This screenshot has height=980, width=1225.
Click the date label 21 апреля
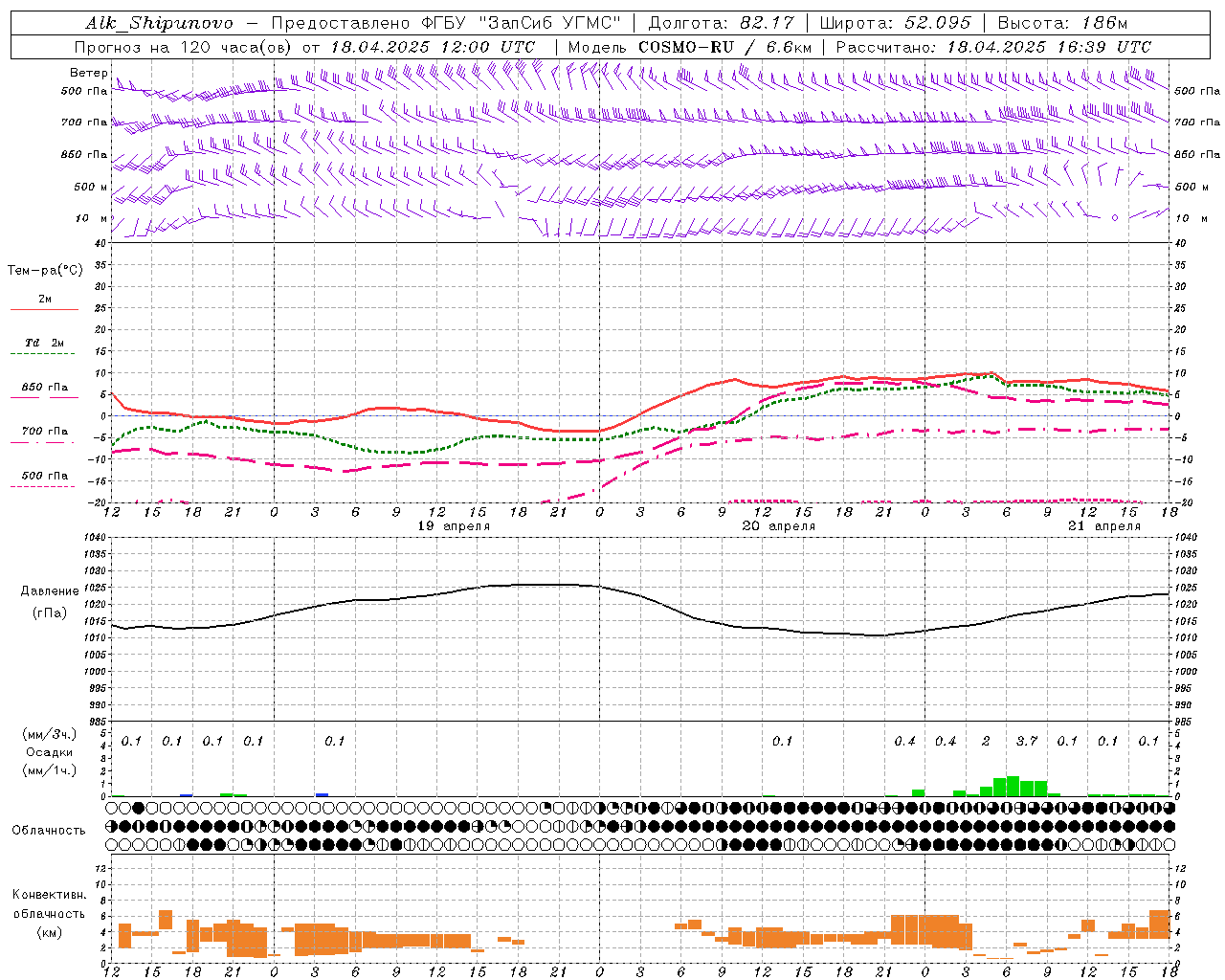click(1104, 526)
